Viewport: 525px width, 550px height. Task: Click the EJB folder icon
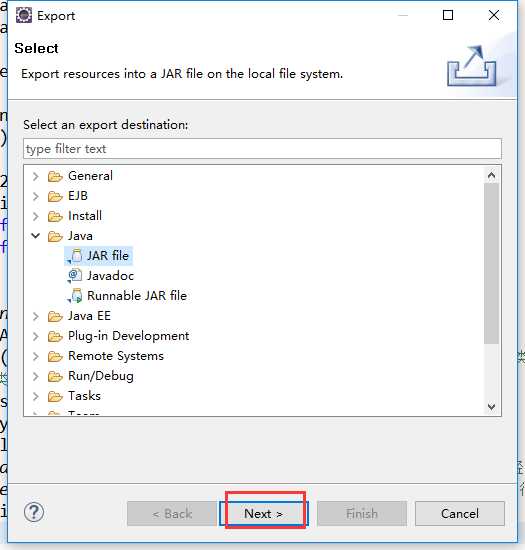pos(55,196)
